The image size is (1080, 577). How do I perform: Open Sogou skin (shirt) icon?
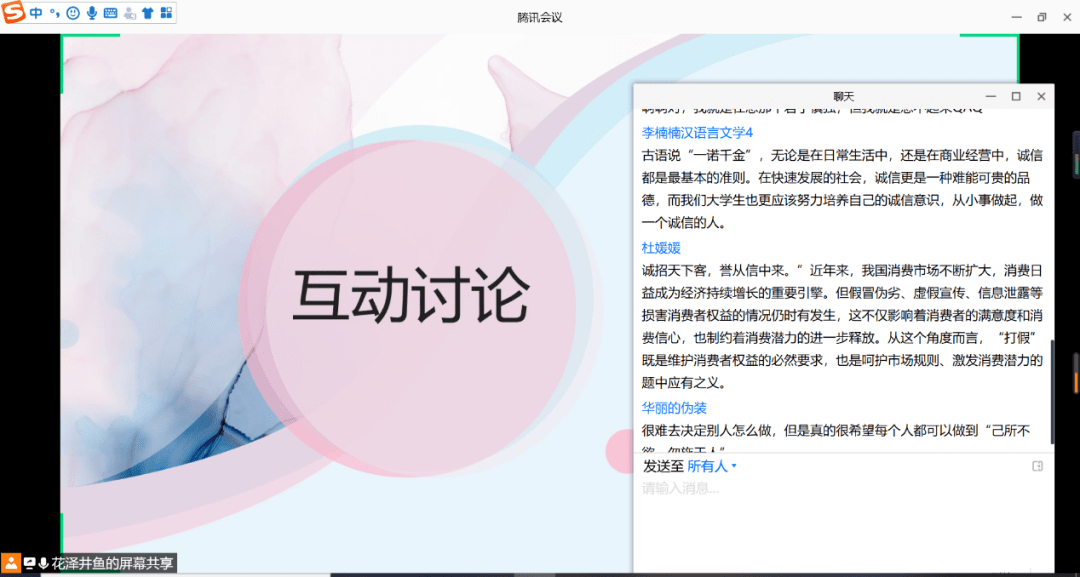click(147, 13)
